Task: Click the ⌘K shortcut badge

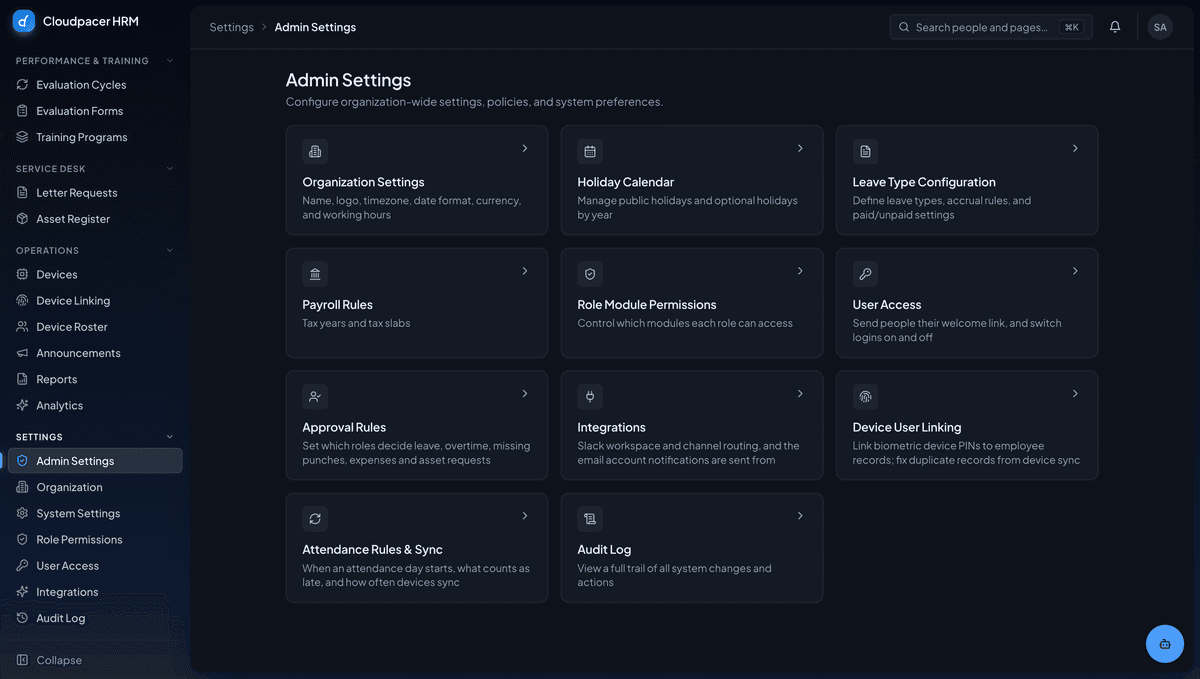Action: 1072,27
